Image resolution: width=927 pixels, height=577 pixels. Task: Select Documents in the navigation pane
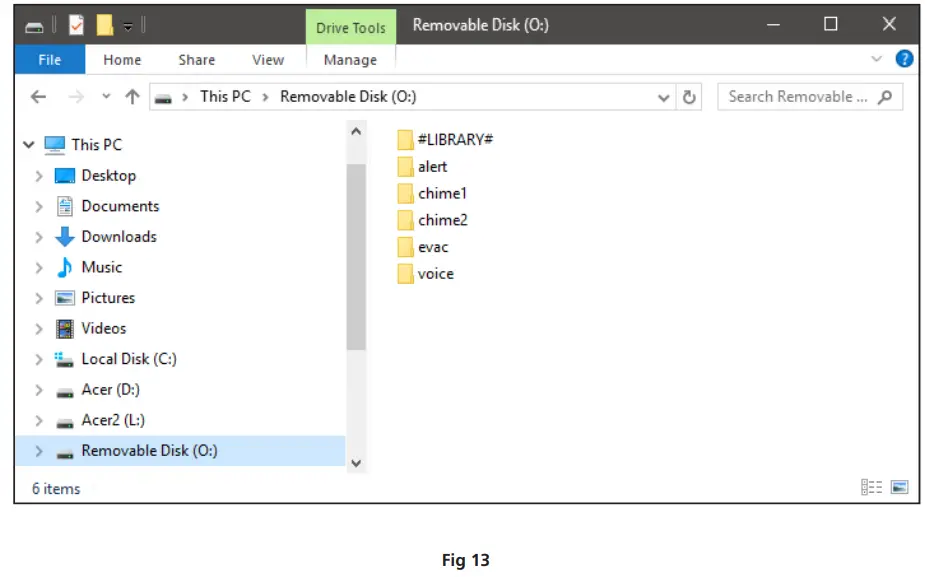[121, 206]
